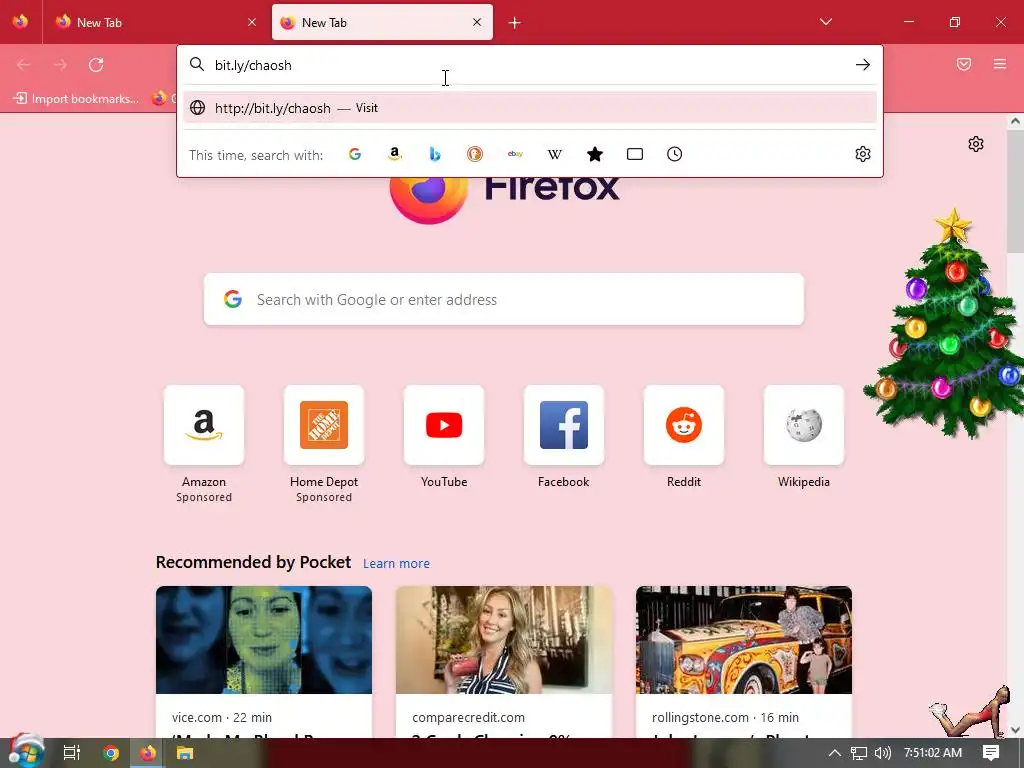Click the page scrollbar down arrow
Viewport: 1024px width, 768px height.
click(x=1015, y=730)
